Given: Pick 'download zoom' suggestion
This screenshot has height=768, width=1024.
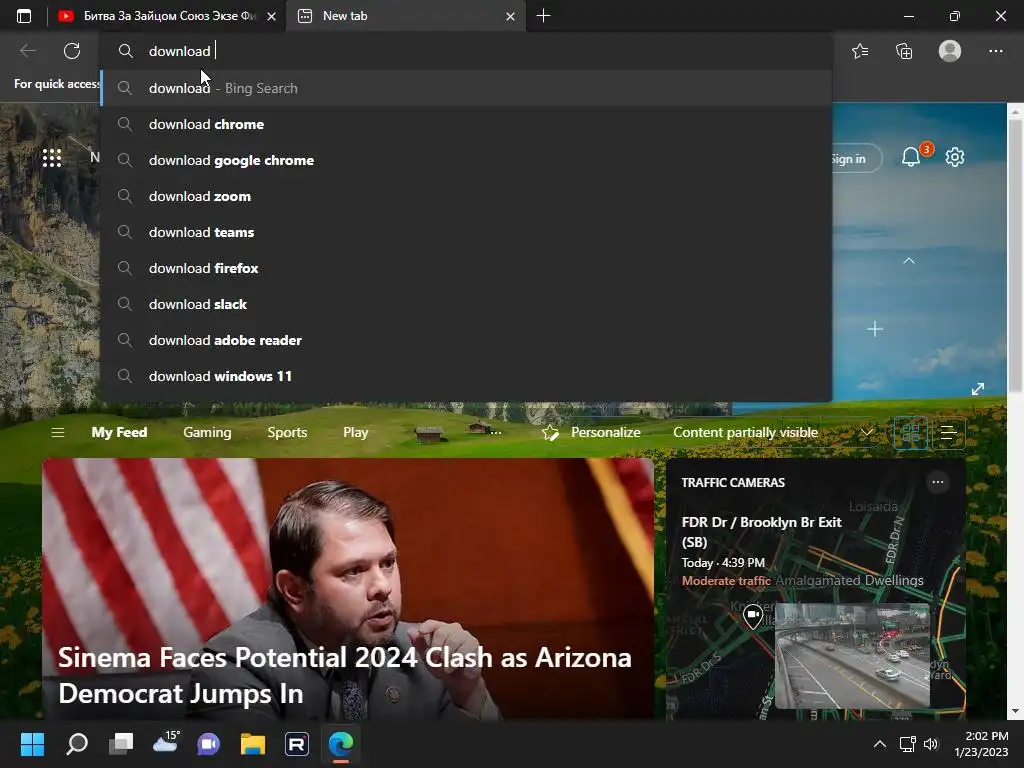Looking at the screenshot, I should click(x=466, y=196).
